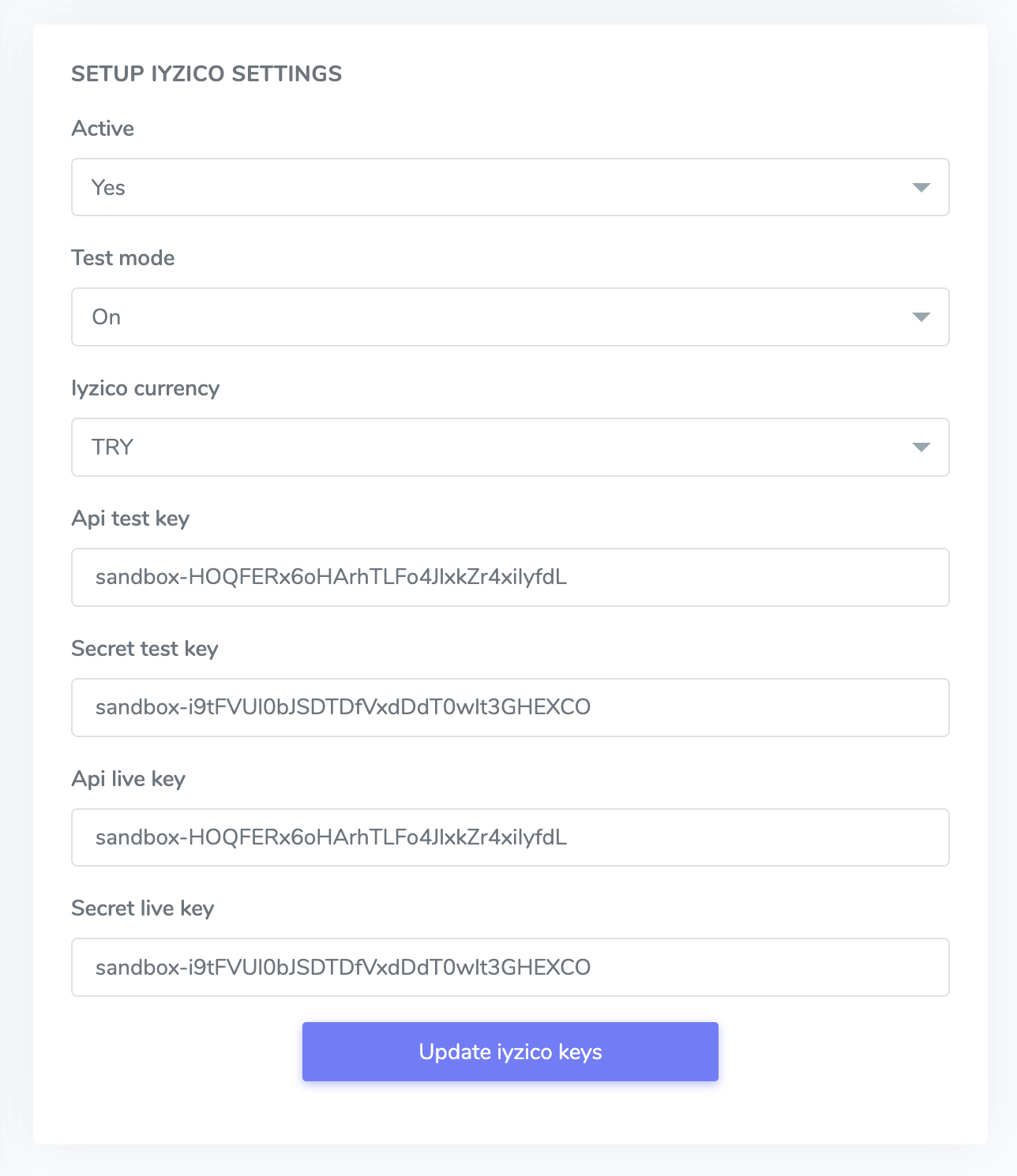Focus the Secret test key input

510,707
